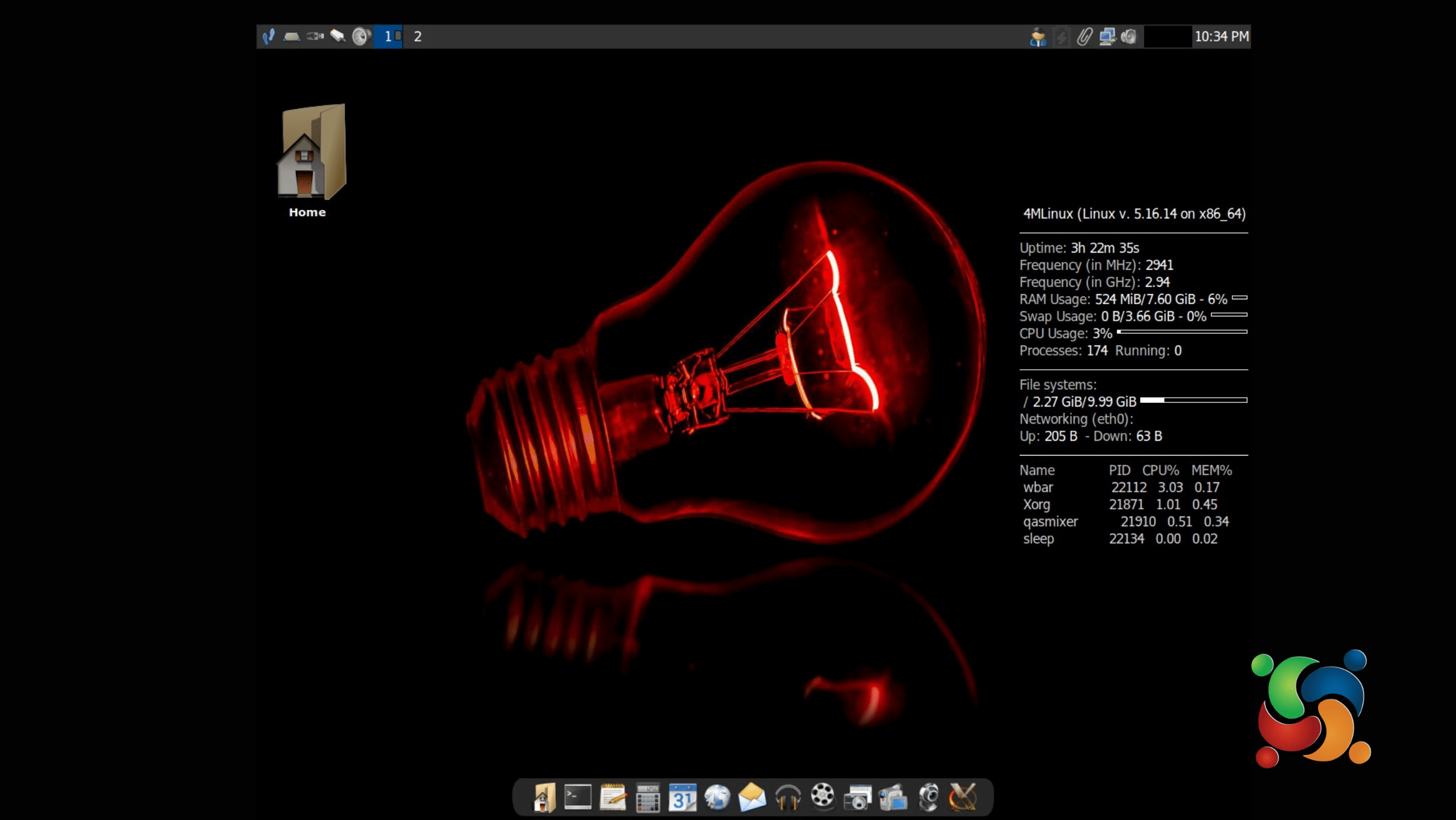Launch the headphones audio player in dock
The width and height of the screenshot is (1456, 820).
pos(788,798)
